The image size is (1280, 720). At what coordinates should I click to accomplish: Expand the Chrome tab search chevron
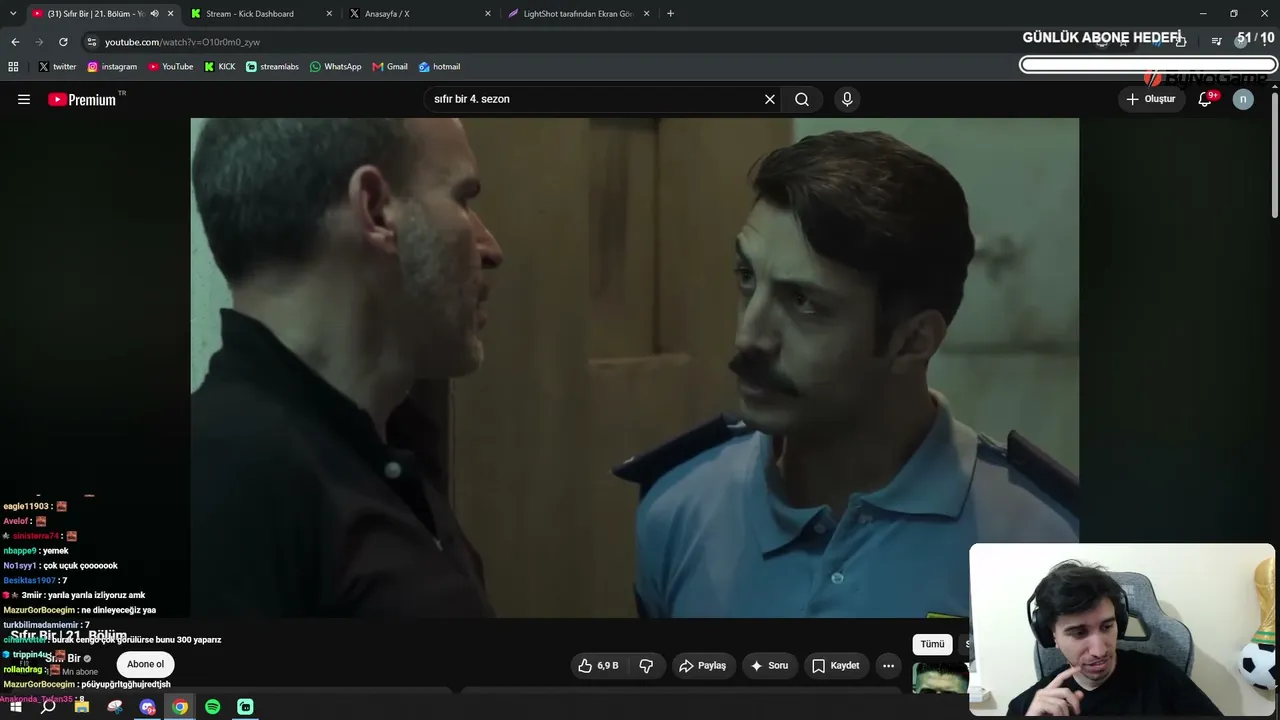[x=15, y=14]
